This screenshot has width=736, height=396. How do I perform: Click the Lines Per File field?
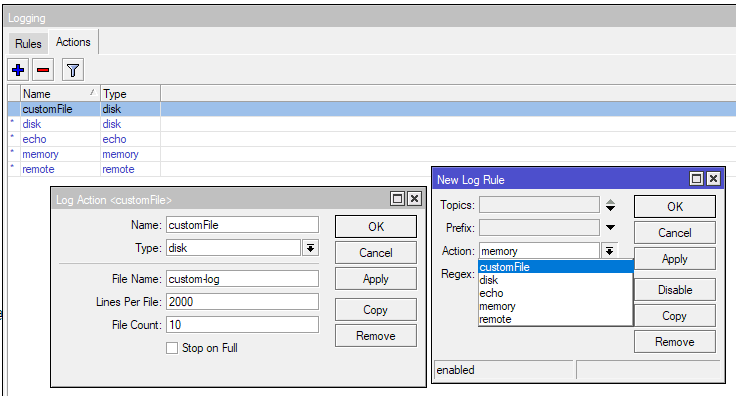242,302
